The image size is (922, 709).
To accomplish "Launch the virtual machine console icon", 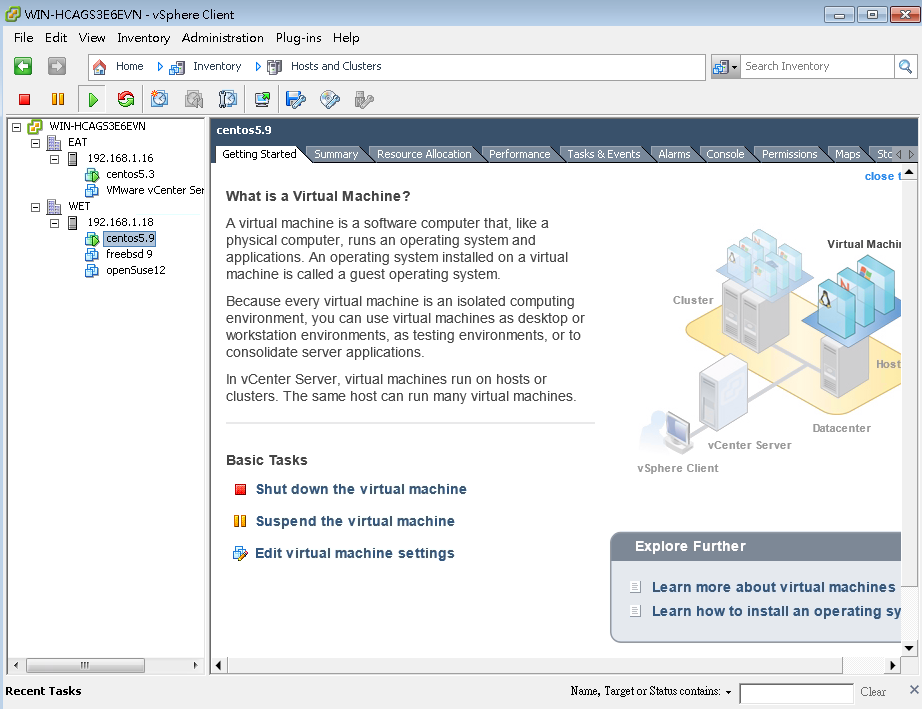I will (x=262, y=99).
